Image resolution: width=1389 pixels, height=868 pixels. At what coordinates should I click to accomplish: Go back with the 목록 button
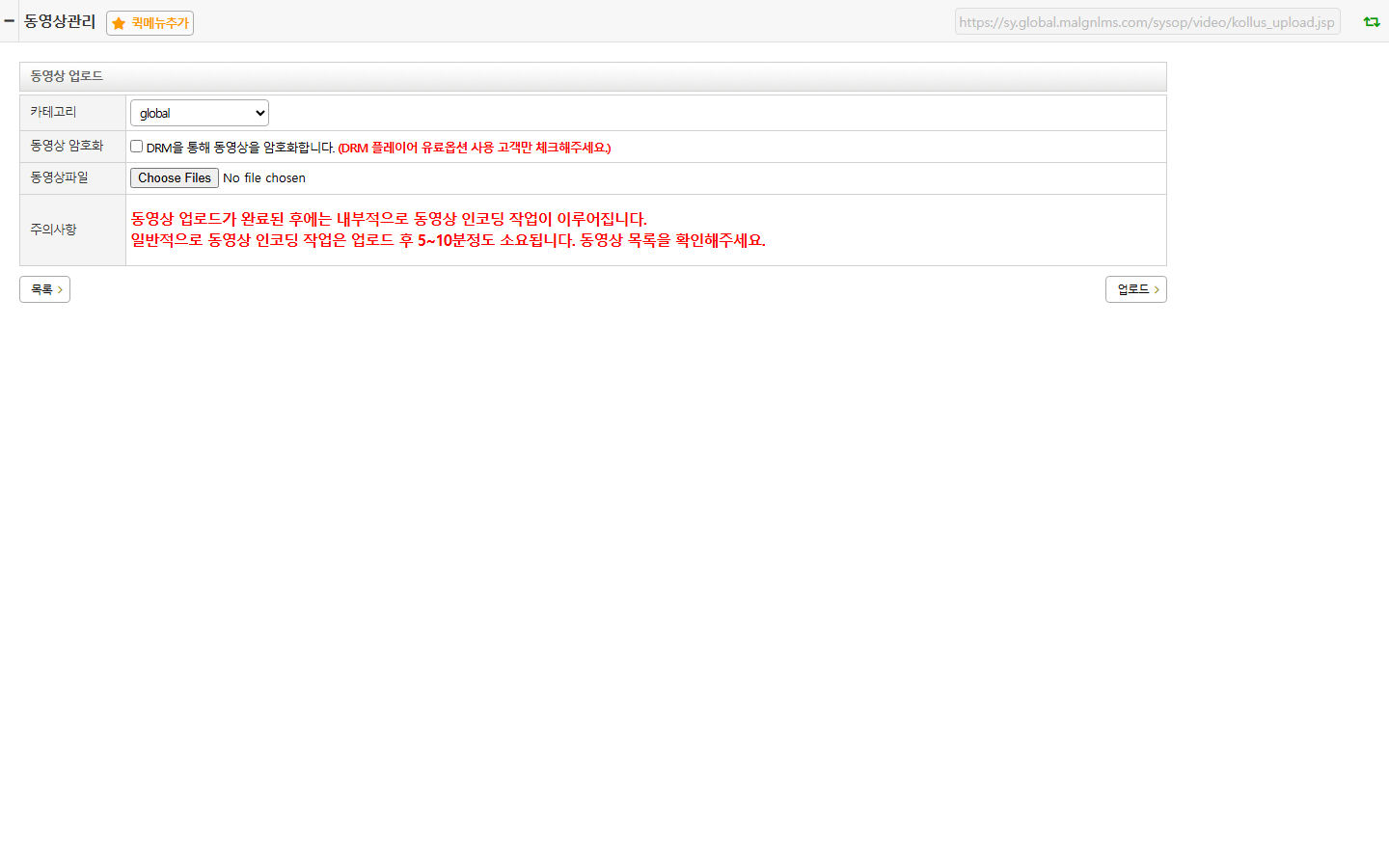[x=44, y=289]
